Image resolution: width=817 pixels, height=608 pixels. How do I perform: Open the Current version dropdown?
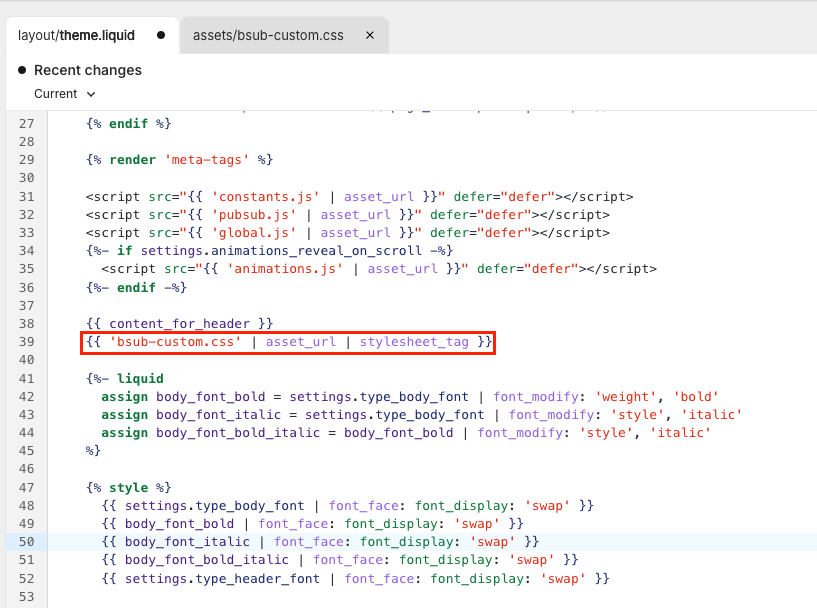point(65,94)
